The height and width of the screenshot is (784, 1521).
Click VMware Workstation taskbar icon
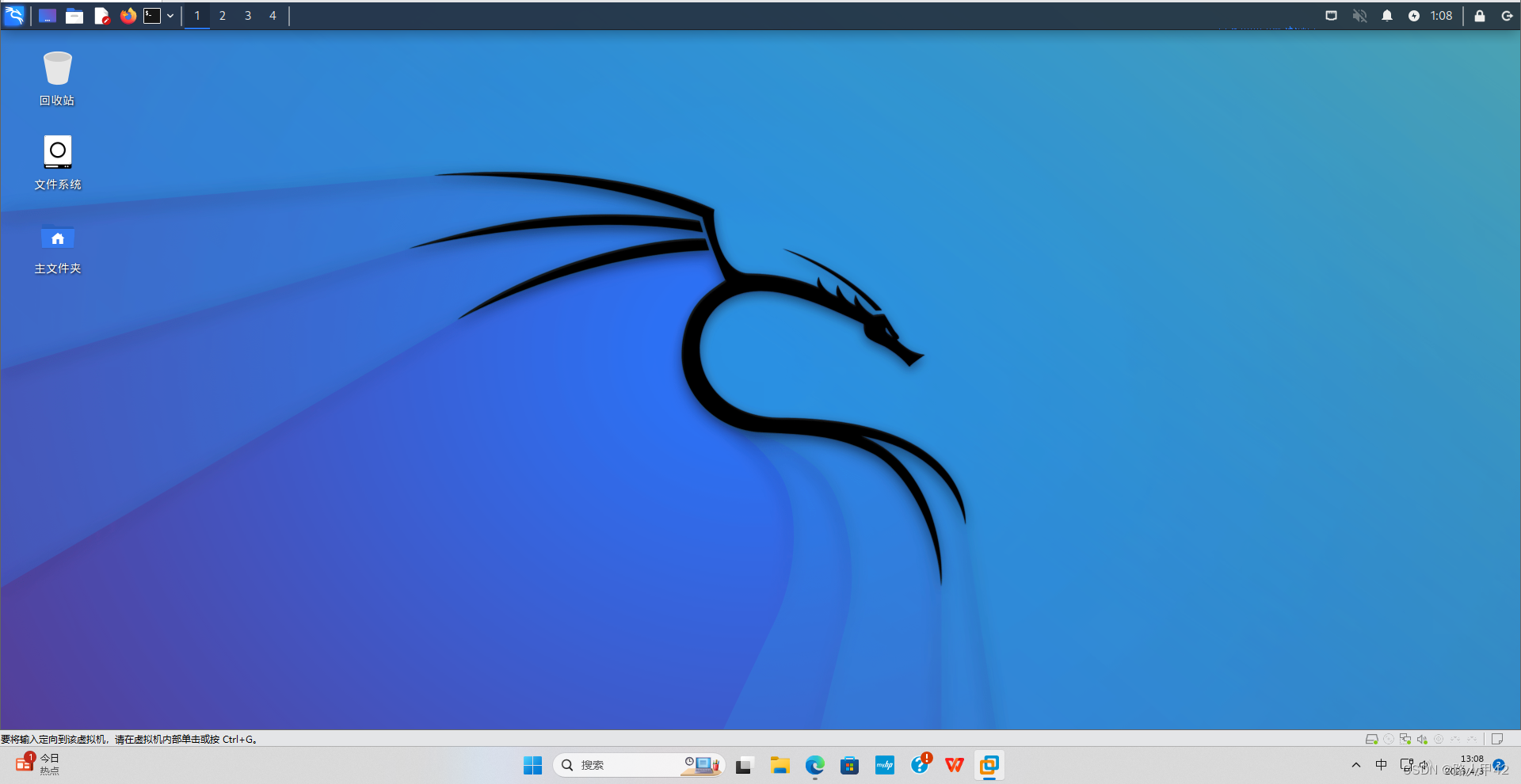(x=989, y=765)
